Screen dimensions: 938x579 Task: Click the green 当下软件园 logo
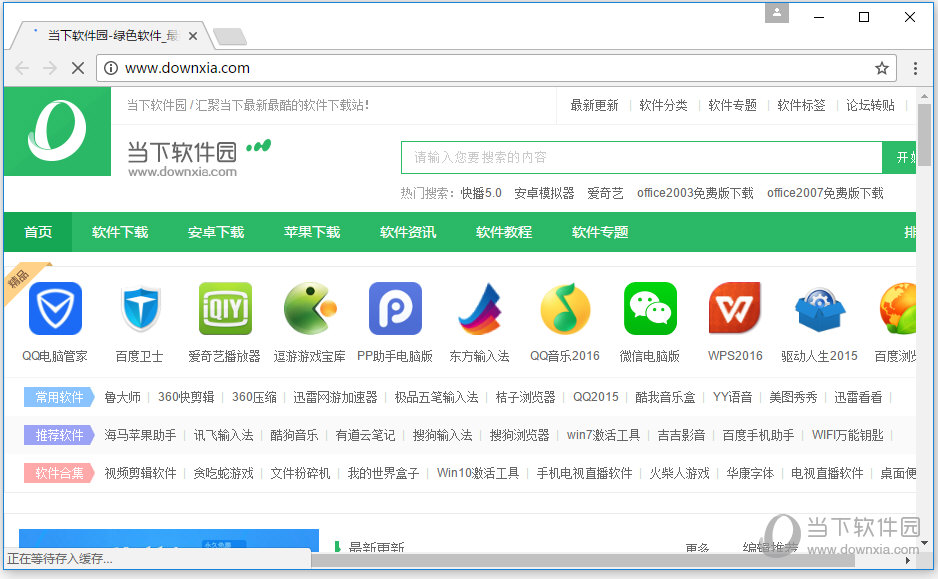57,132
